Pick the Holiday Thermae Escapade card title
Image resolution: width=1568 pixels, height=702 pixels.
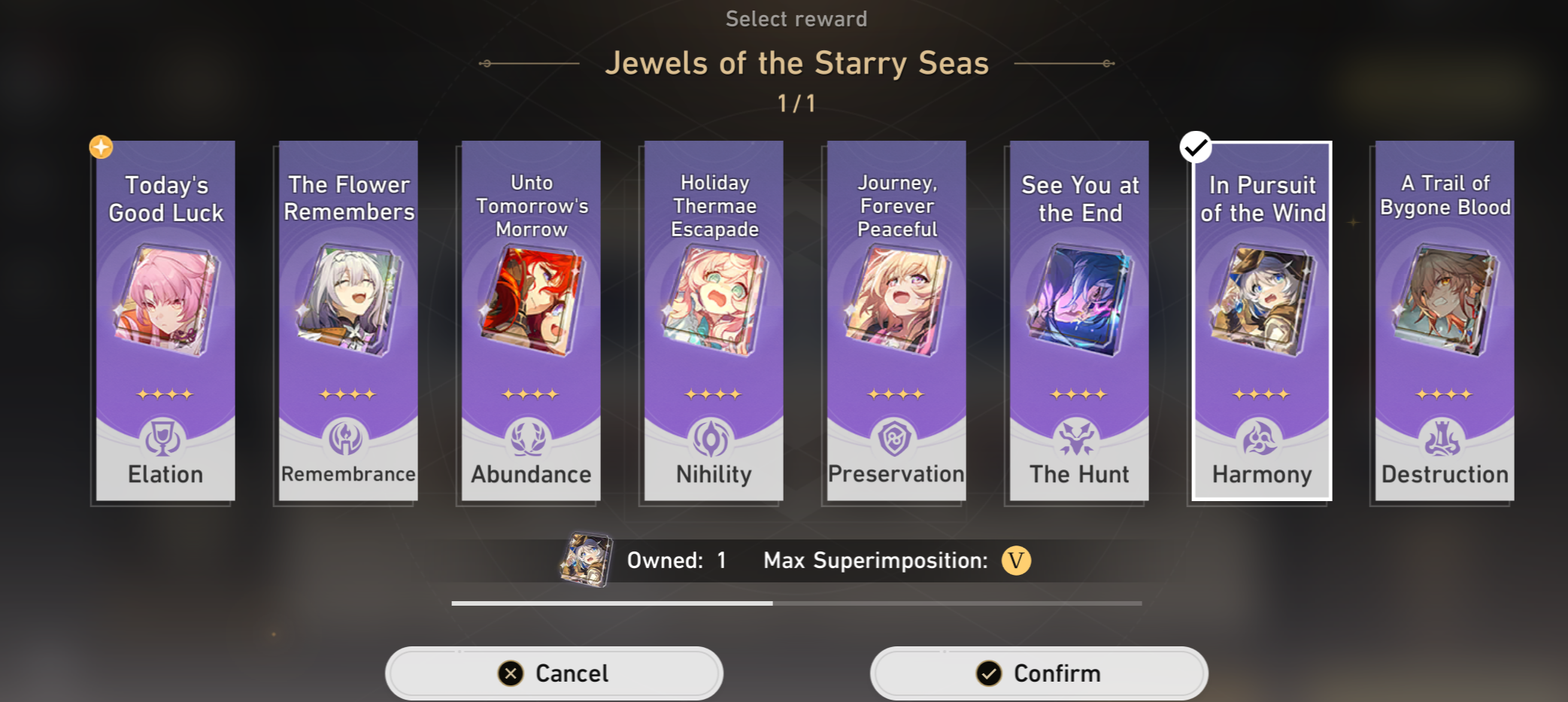(x=714, y=205)
